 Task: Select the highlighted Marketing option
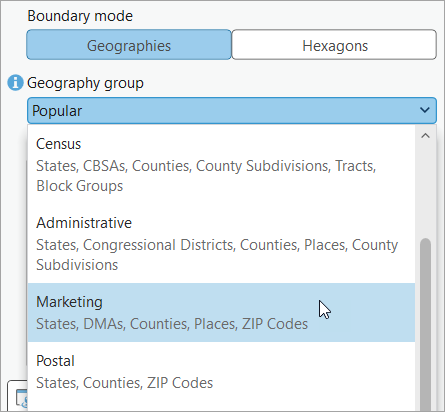coord(221,313)
